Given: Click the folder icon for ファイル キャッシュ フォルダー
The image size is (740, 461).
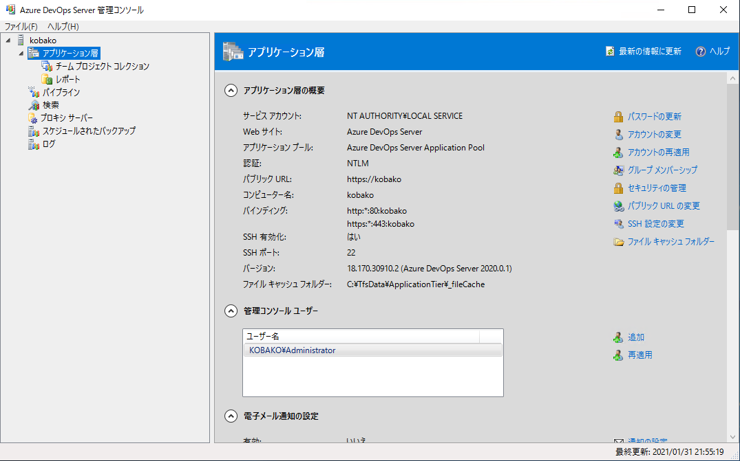Looking at the screenshot, I should pos(618,242).
